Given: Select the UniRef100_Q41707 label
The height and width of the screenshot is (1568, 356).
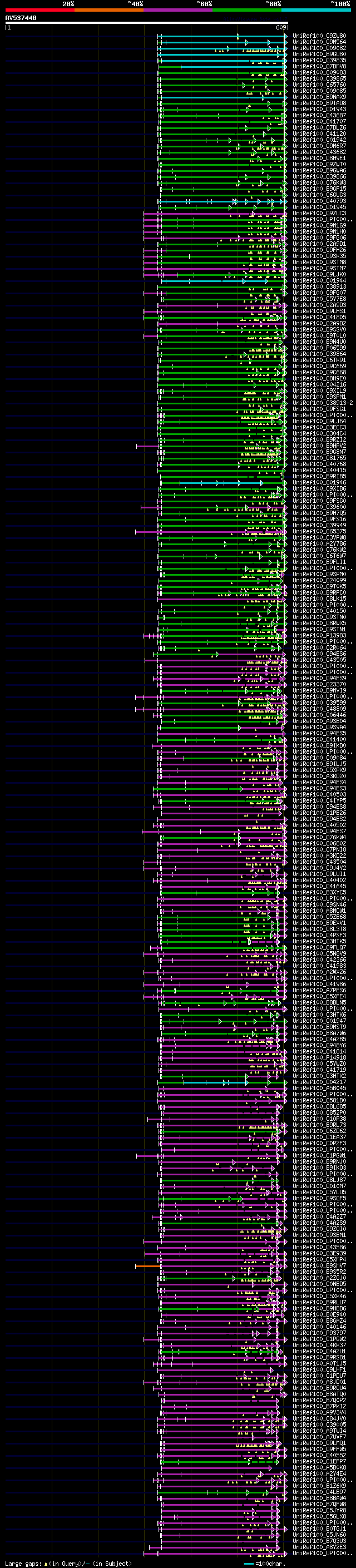Looking at the screenshot, I should coord(319,122).
